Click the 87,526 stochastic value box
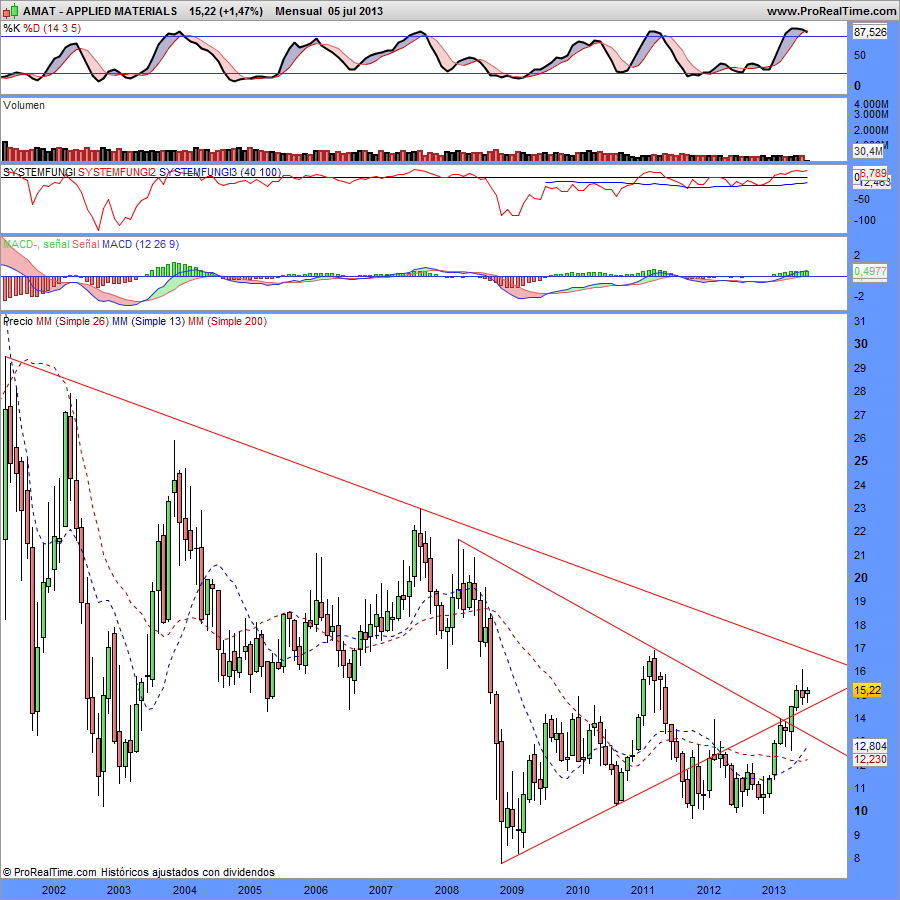 pos(870,32)
